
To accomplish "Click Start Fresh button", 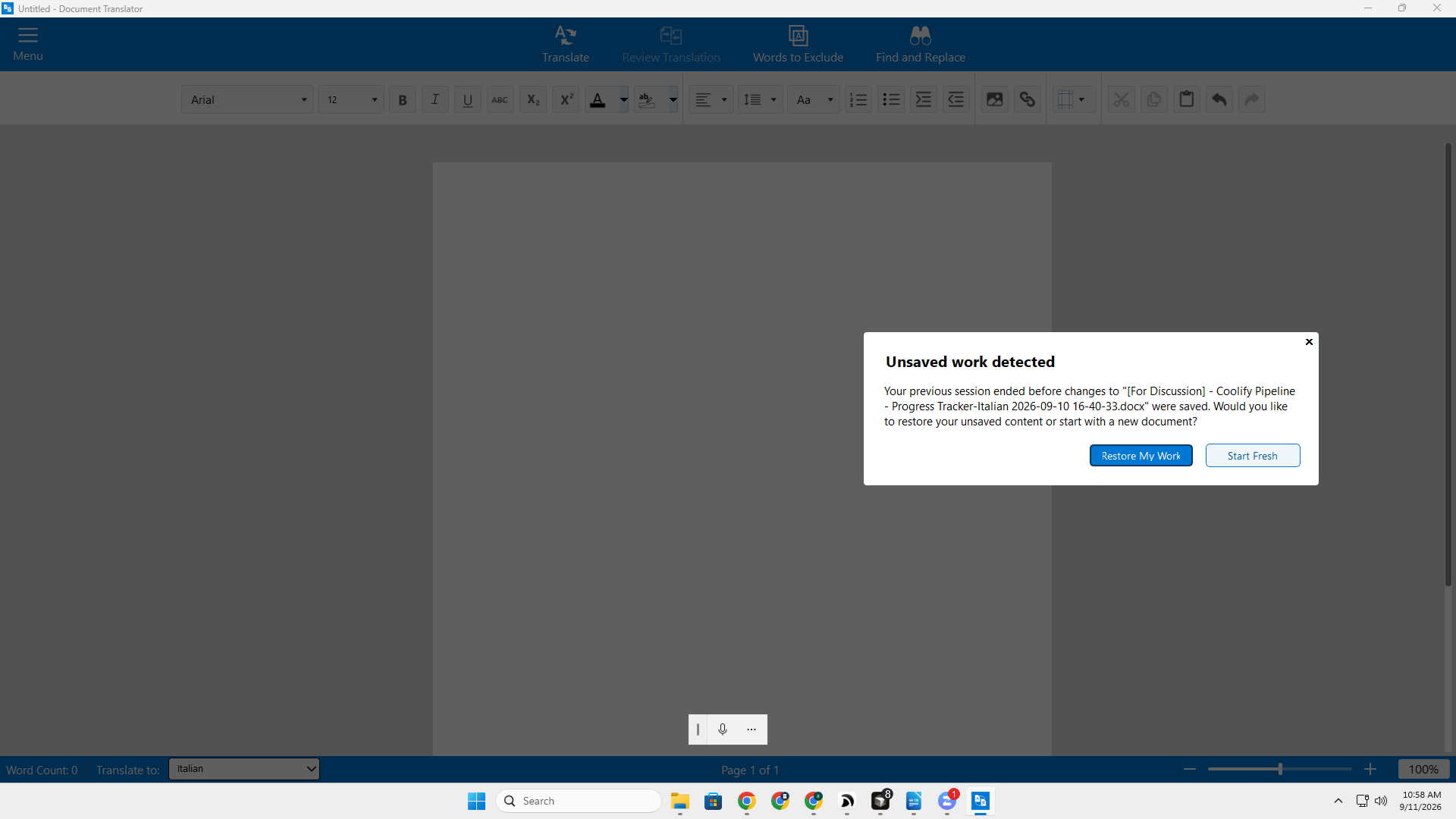I will (1253, 456).
